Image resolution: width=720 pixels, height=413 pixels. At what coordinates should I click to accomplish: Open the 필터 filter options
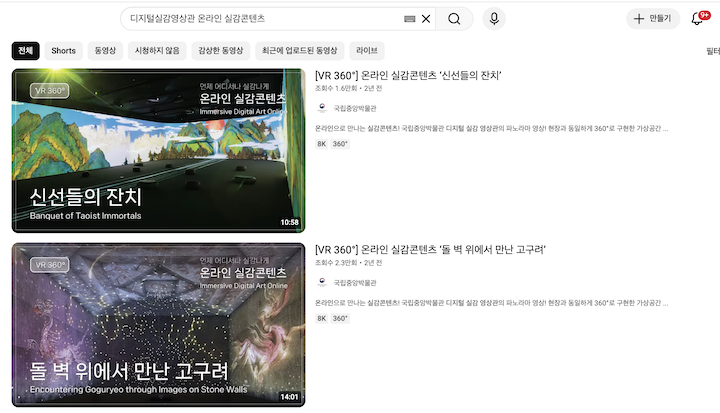713,51
